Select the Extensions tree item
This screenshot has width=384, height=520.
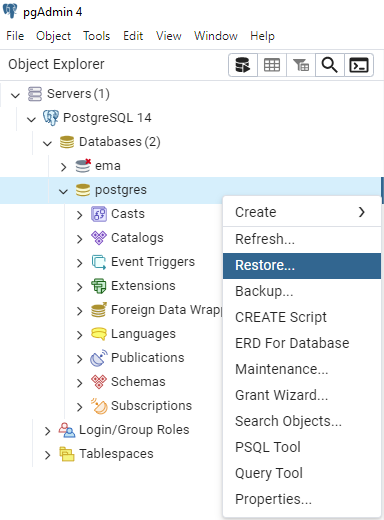(x=143, y=286)
